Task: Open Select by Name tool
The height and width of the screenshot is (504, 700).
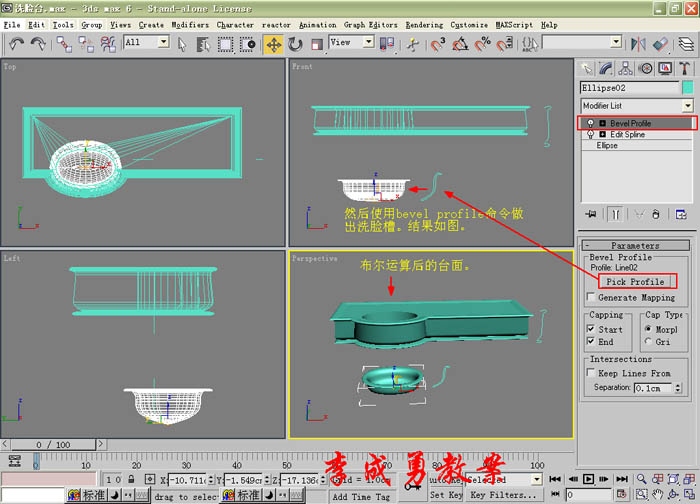Action: (203, 44)
